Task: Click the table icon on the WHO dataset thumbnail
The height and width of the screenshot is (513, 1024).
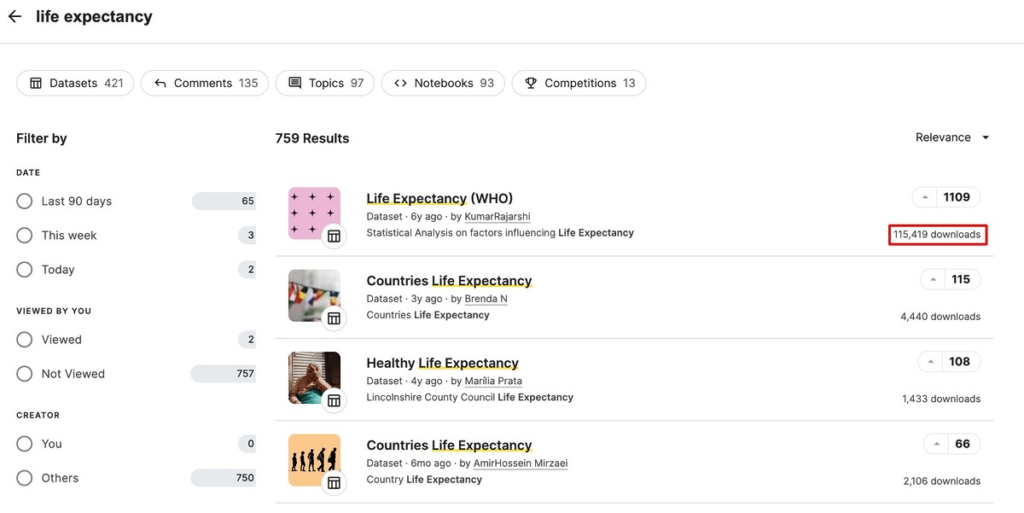Action: [334, 236]
